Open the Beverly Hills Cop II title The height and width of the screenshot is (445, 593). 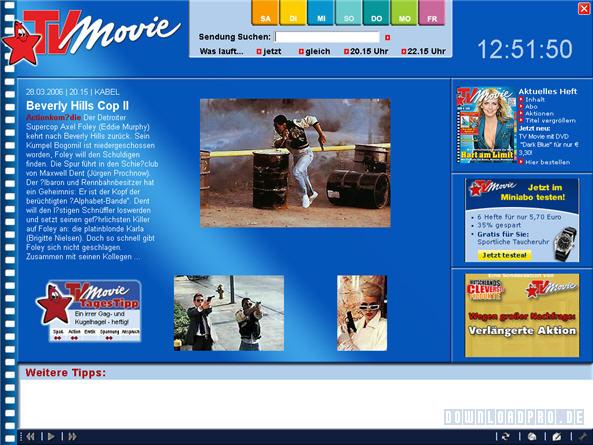coord(77,105)
